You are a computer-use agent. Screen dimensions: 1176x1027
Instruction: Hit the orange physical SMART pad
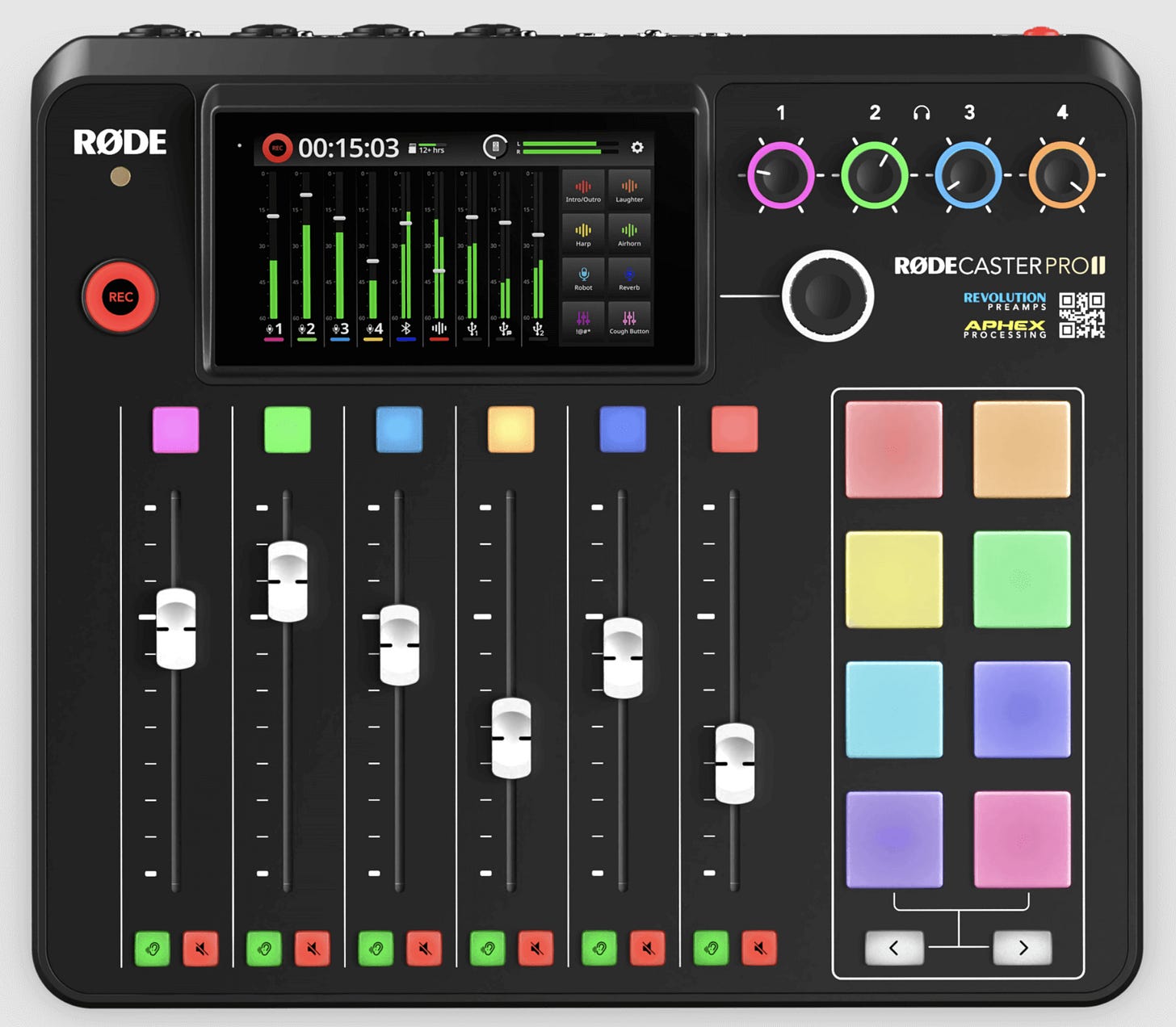pos(1022,450)
